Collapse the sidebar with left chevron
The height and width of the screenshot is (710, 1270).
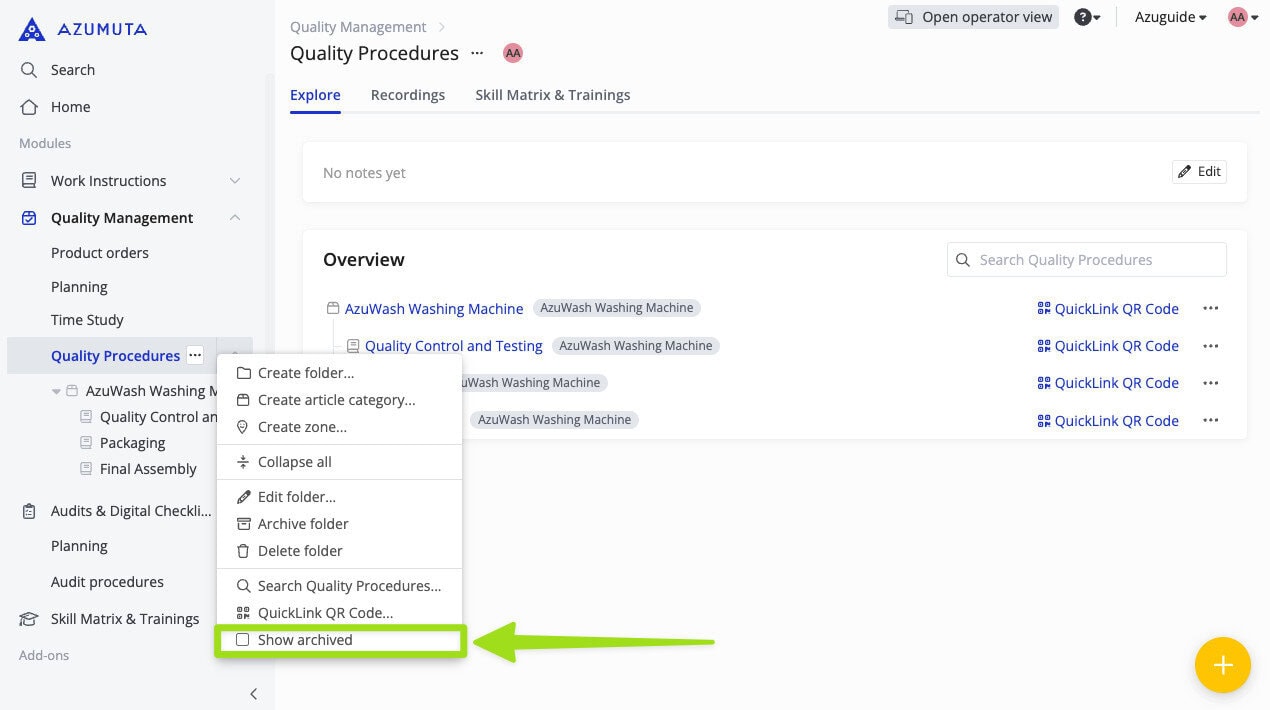coord(253,693)
